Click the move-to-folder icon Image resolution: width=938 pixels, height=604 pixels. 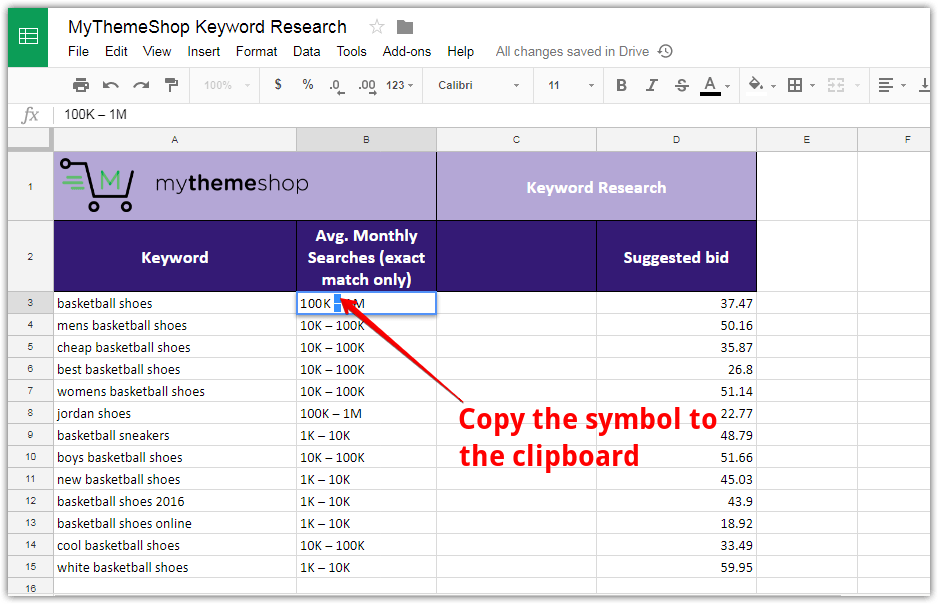(405, 27)
